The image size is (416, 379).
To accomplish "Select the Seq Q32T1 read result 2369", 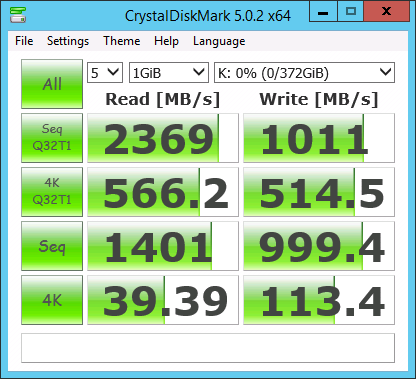I will tap(163, 138).
